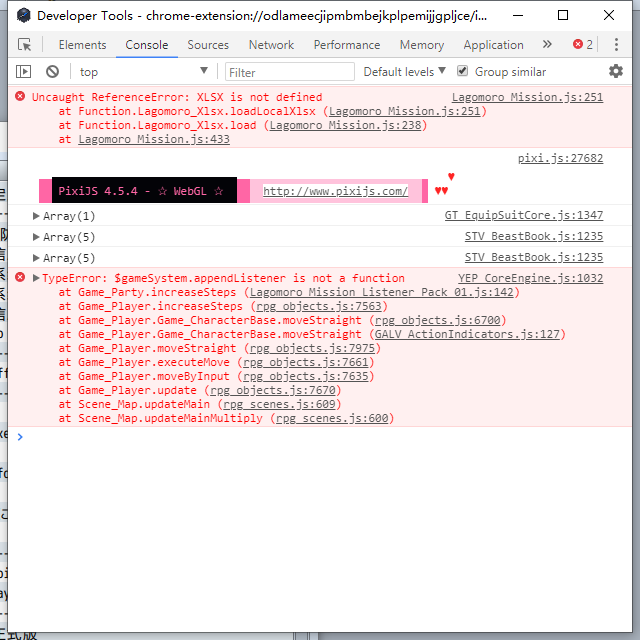Open Lagomoro_Mission_Listener_Pack_01.js:142 link
Screen dimensions: 640x640
click(382, 292)
